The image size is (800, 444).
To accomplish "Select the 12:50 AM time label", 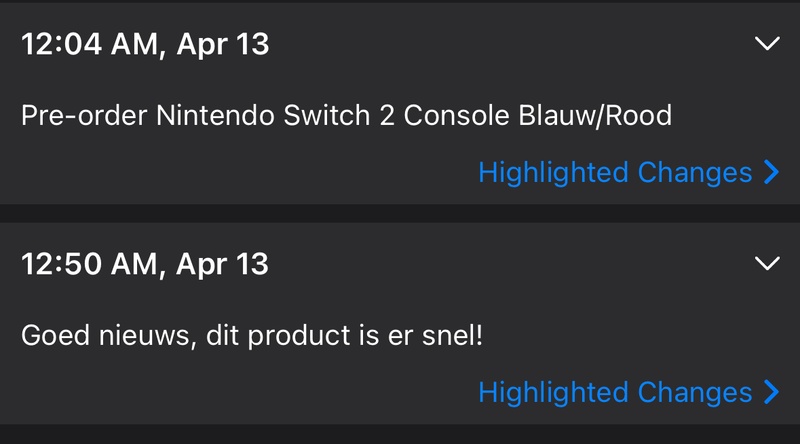I will (88, 263).
